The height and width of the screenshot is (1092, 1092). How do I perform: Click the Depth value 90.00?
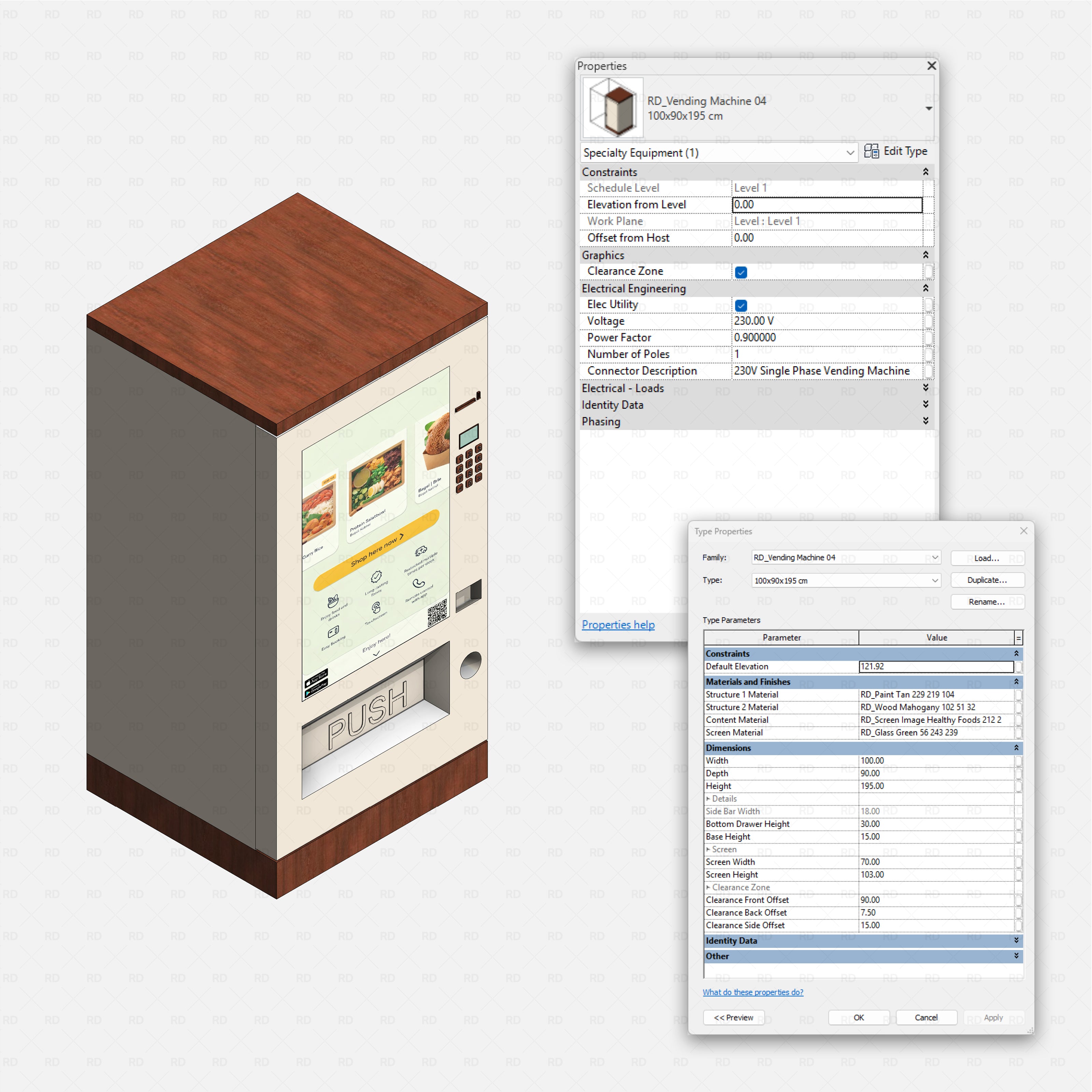(x=936, y=773)
